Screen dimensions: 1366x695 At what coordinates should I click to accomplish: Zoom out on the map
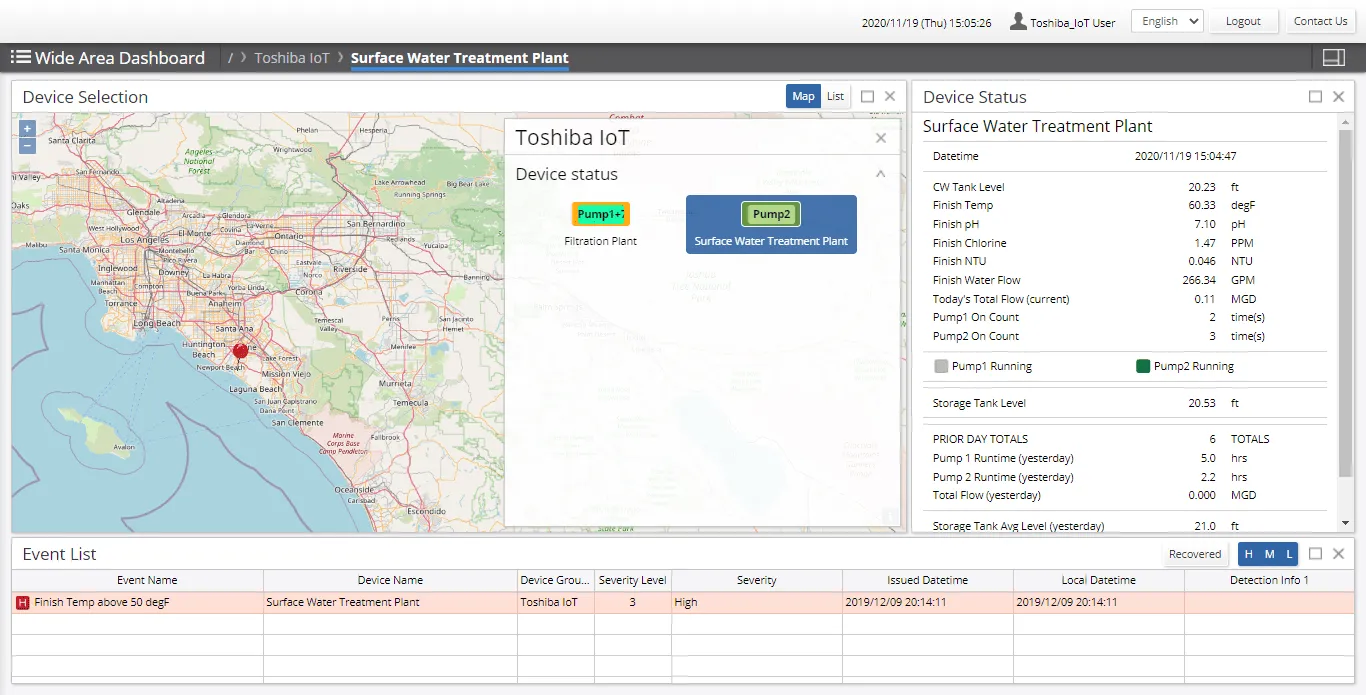click(27, 146)
